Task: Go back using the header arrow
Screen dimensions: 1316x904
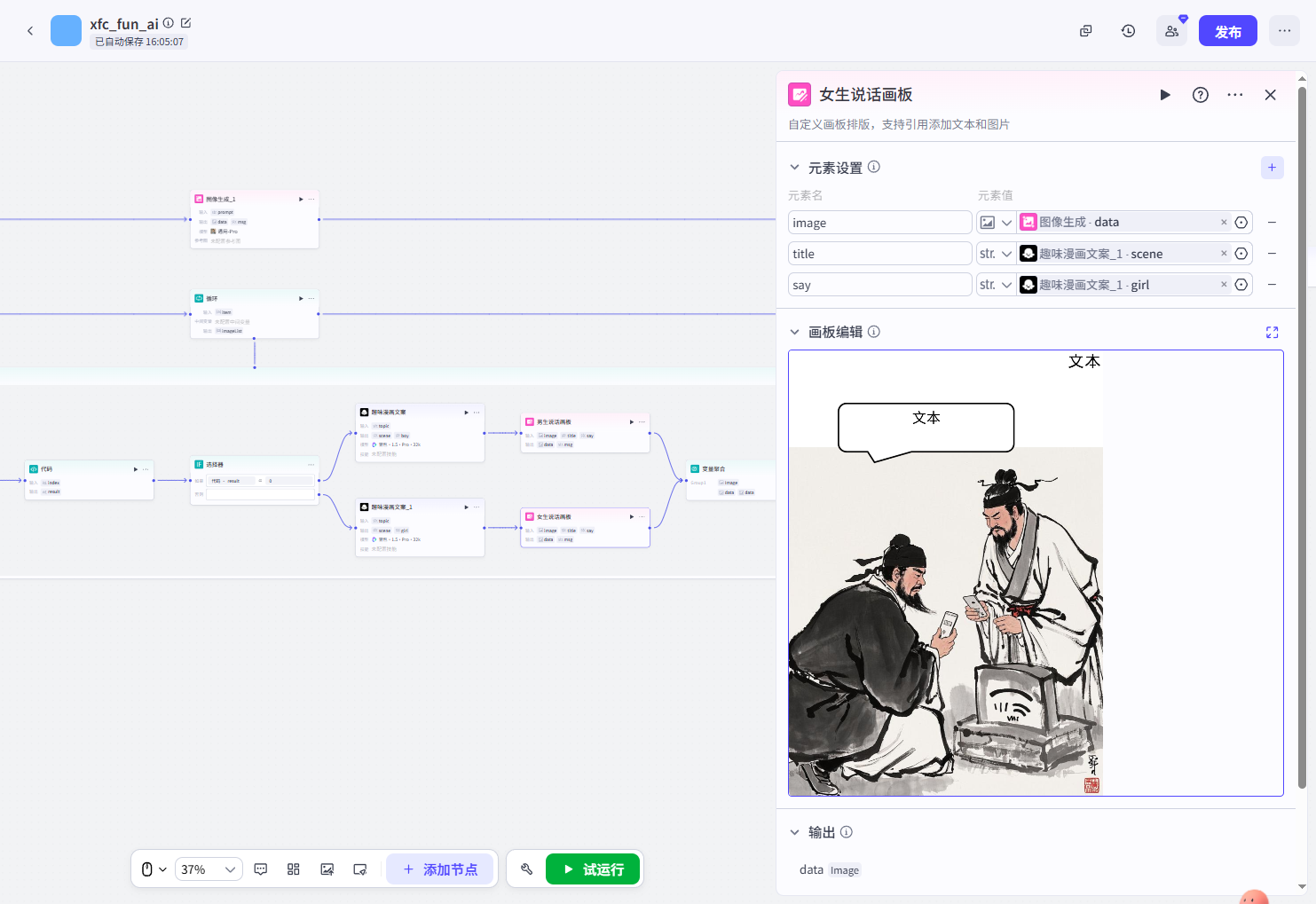Action: click(x=30, y=31)
